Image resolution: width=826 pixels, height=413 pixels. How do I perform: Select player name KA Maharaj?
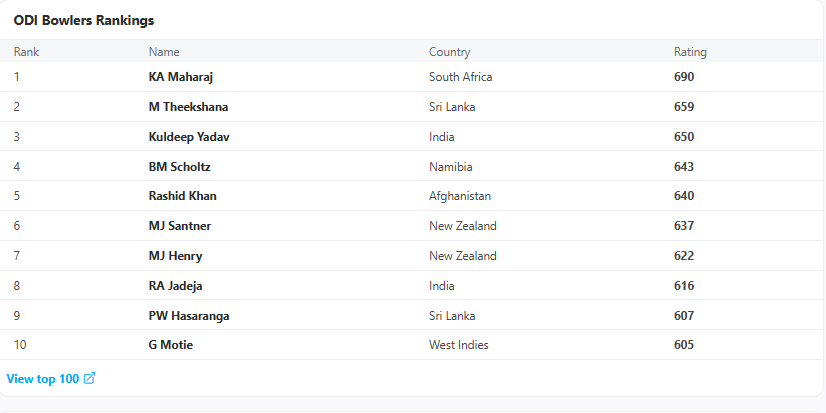pyautogui.click(x=181, y=77)
